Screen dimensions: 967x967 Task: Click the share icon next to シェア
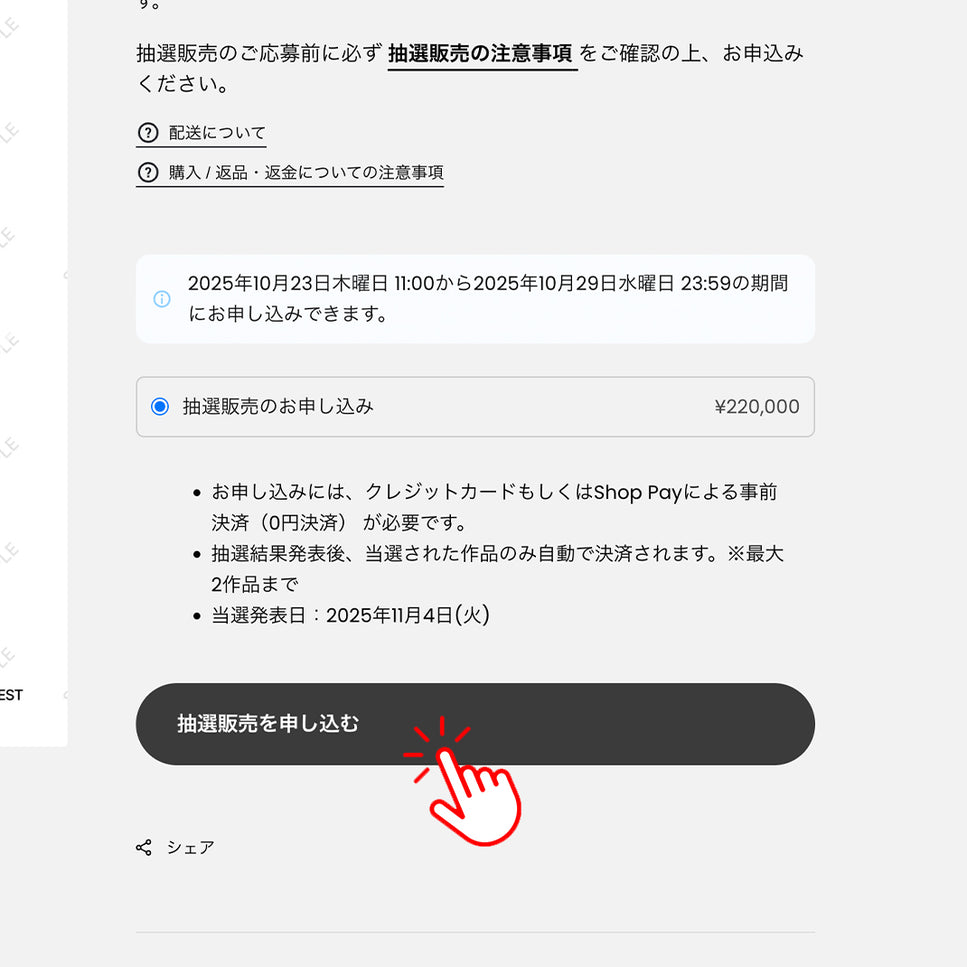144,847
